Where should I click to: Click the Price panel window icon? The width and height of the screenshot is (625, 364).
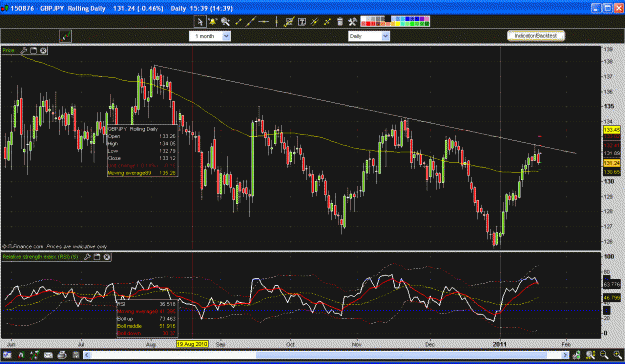pyautogui.click(x=33, y=50)
